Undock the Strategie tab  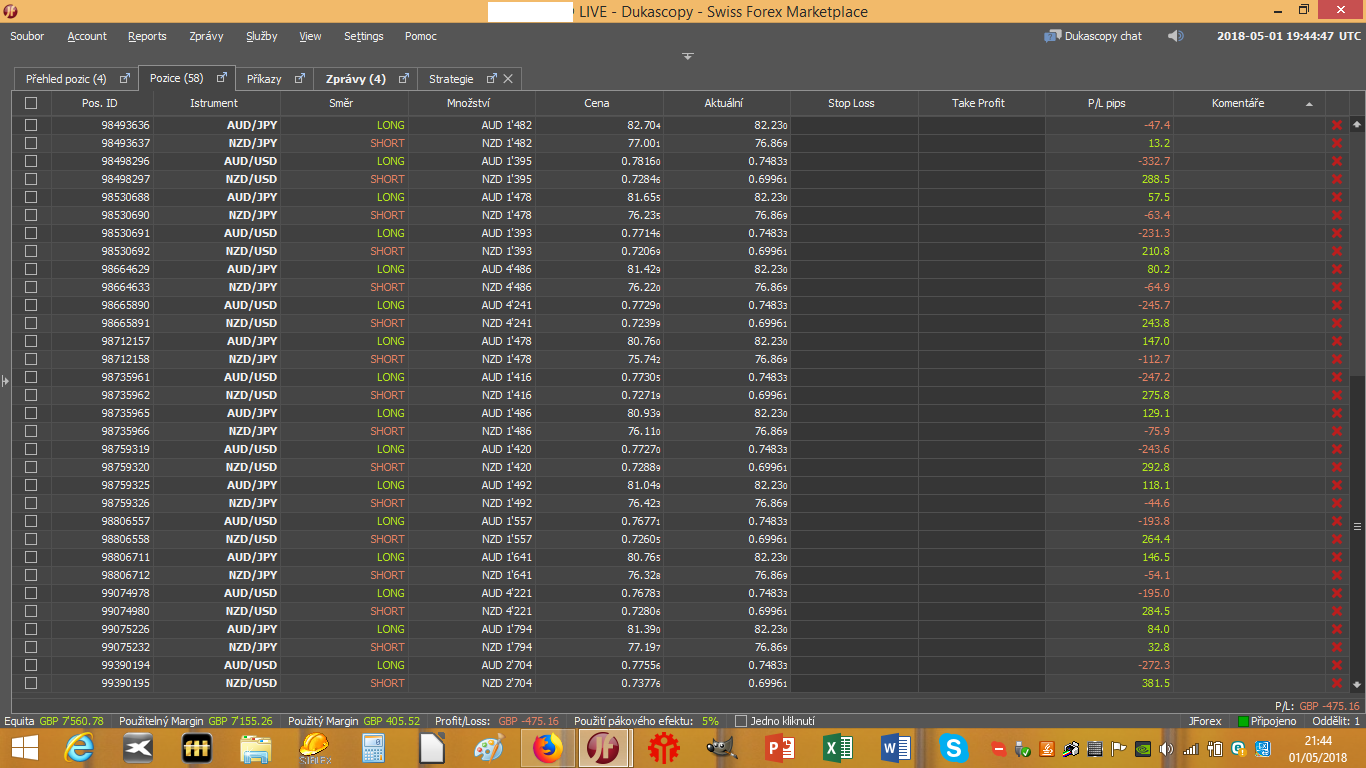pos(491,78)
